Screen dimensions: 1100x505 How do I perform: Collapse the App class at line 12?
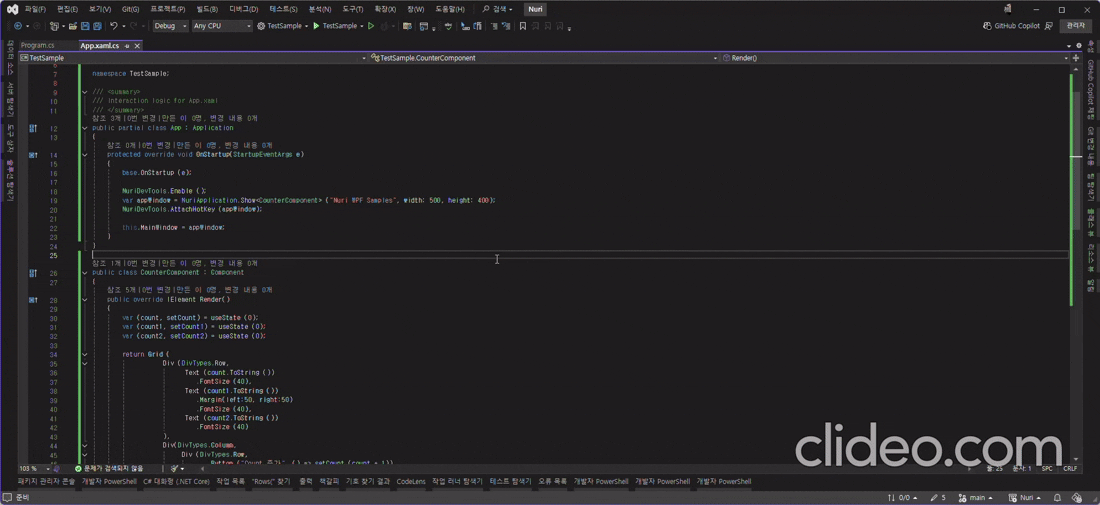84,128
